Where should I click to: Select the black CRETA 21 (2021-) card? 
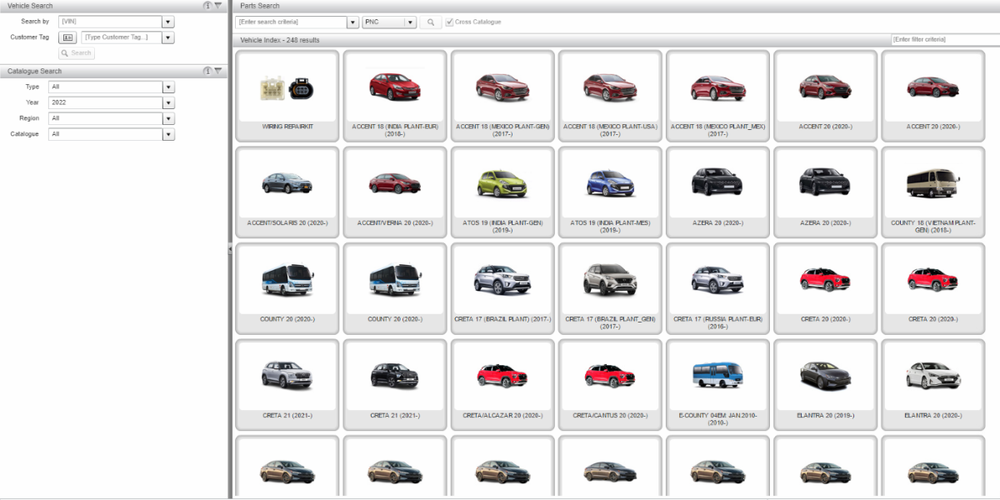point(395,385)
